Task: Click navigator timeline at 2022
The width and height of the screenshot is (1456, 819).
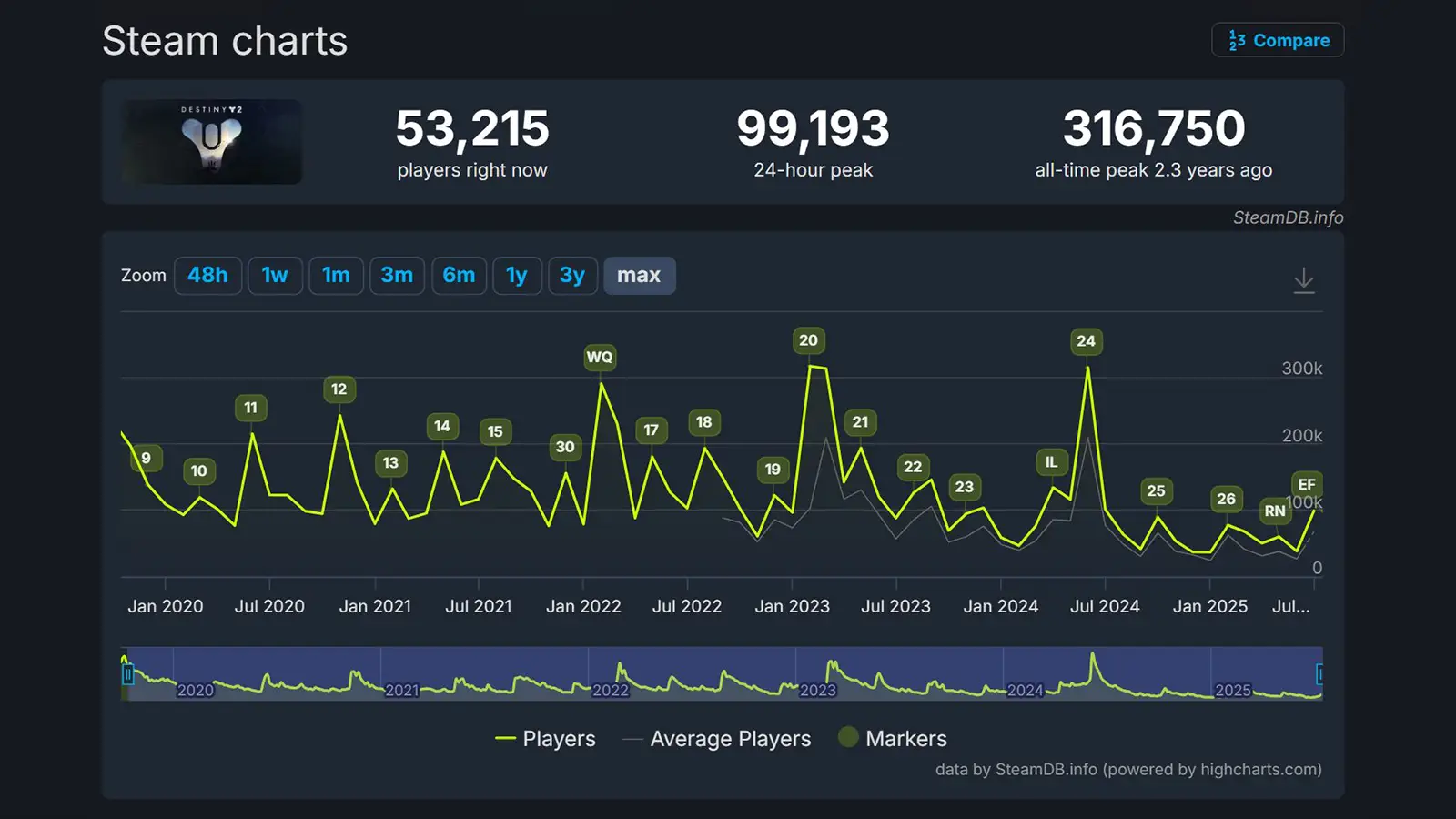Action: pos(611,690)
